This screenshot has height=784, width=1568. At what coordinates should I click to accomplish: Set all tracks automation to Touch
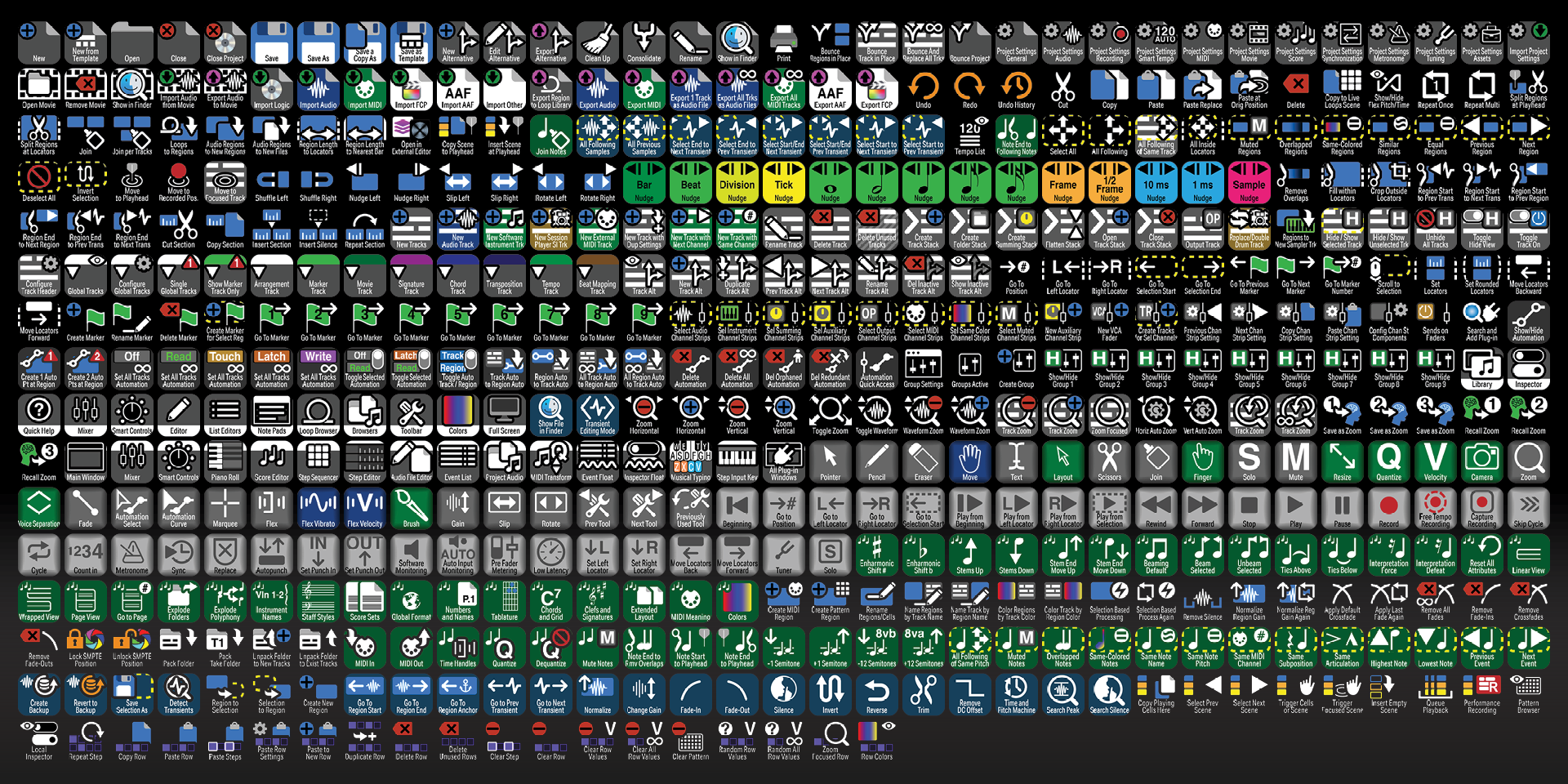pyautogui.click(x=225, y=368)
